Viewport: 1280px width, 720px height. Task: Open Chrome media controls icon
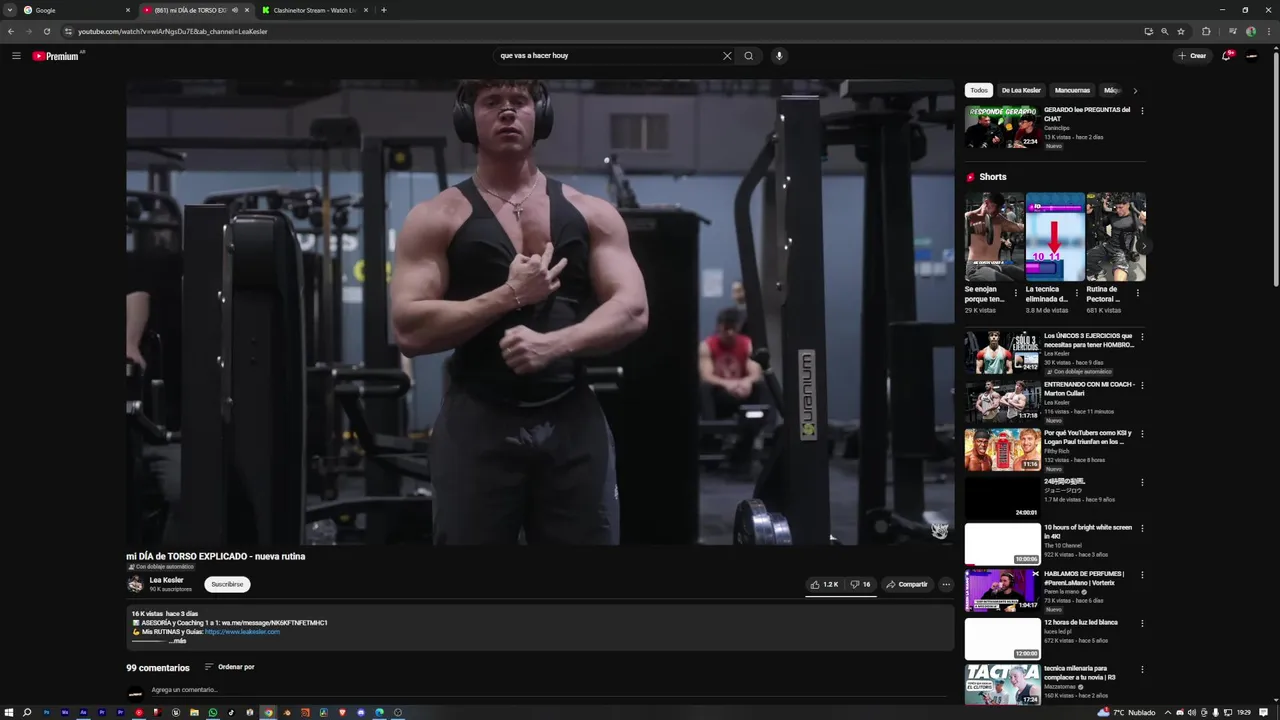pyautogui.click(x=1233, y=31)
